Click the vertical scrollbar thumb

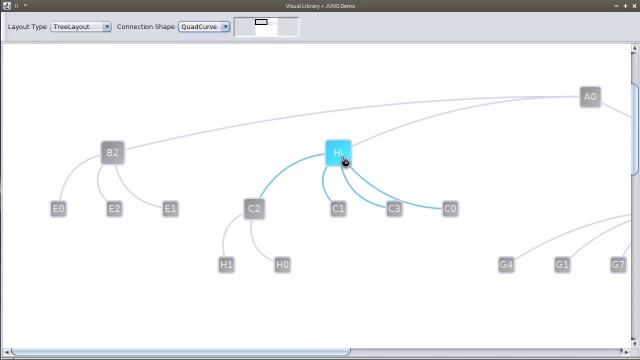(635, 130)
